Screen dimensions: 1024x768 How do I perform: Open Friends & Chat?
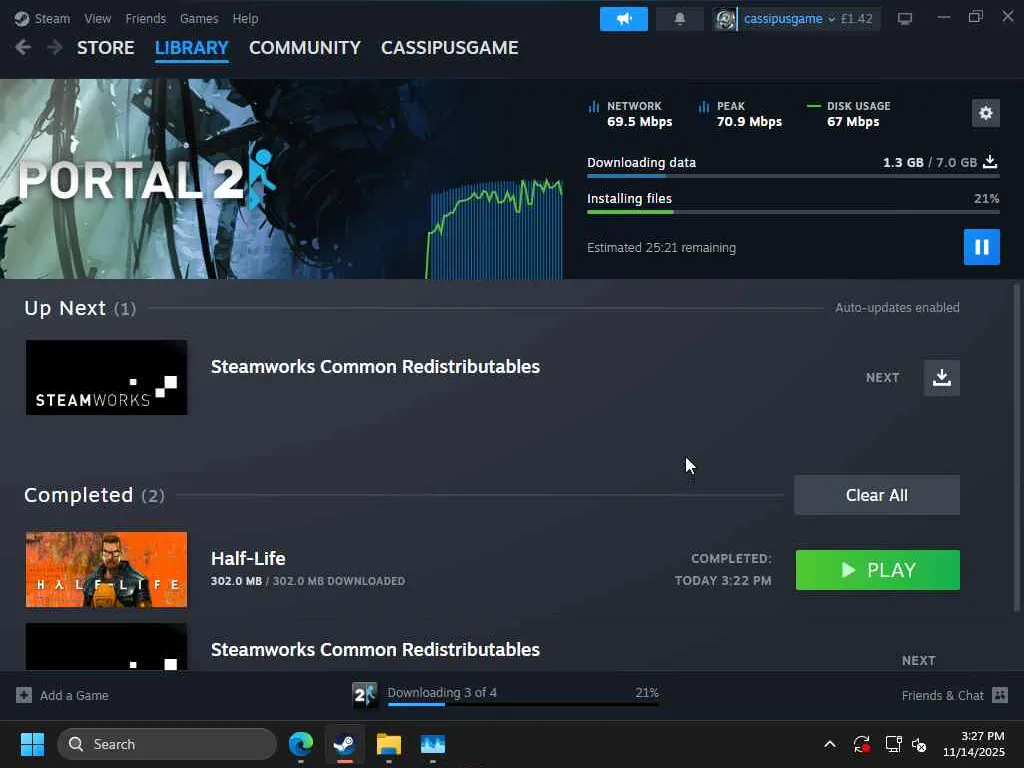tap(942, 696)
